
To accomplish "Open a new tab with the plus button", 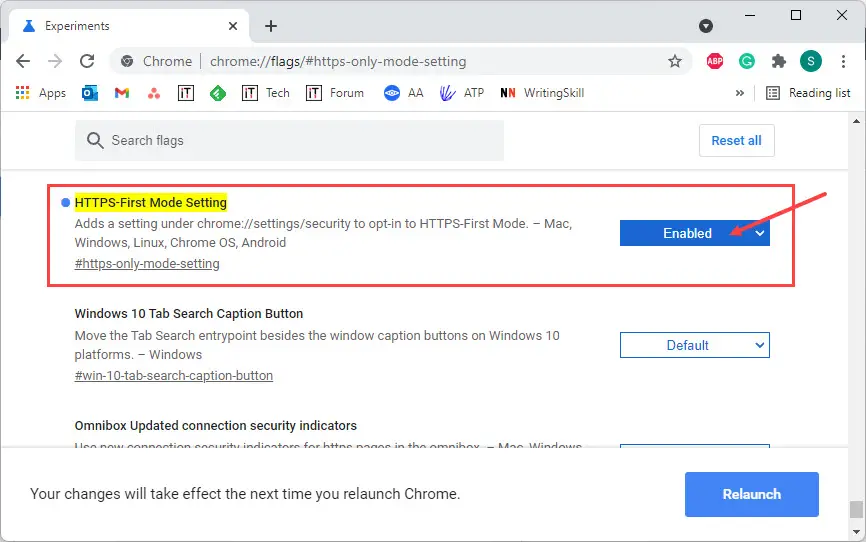I will (271, 26).
